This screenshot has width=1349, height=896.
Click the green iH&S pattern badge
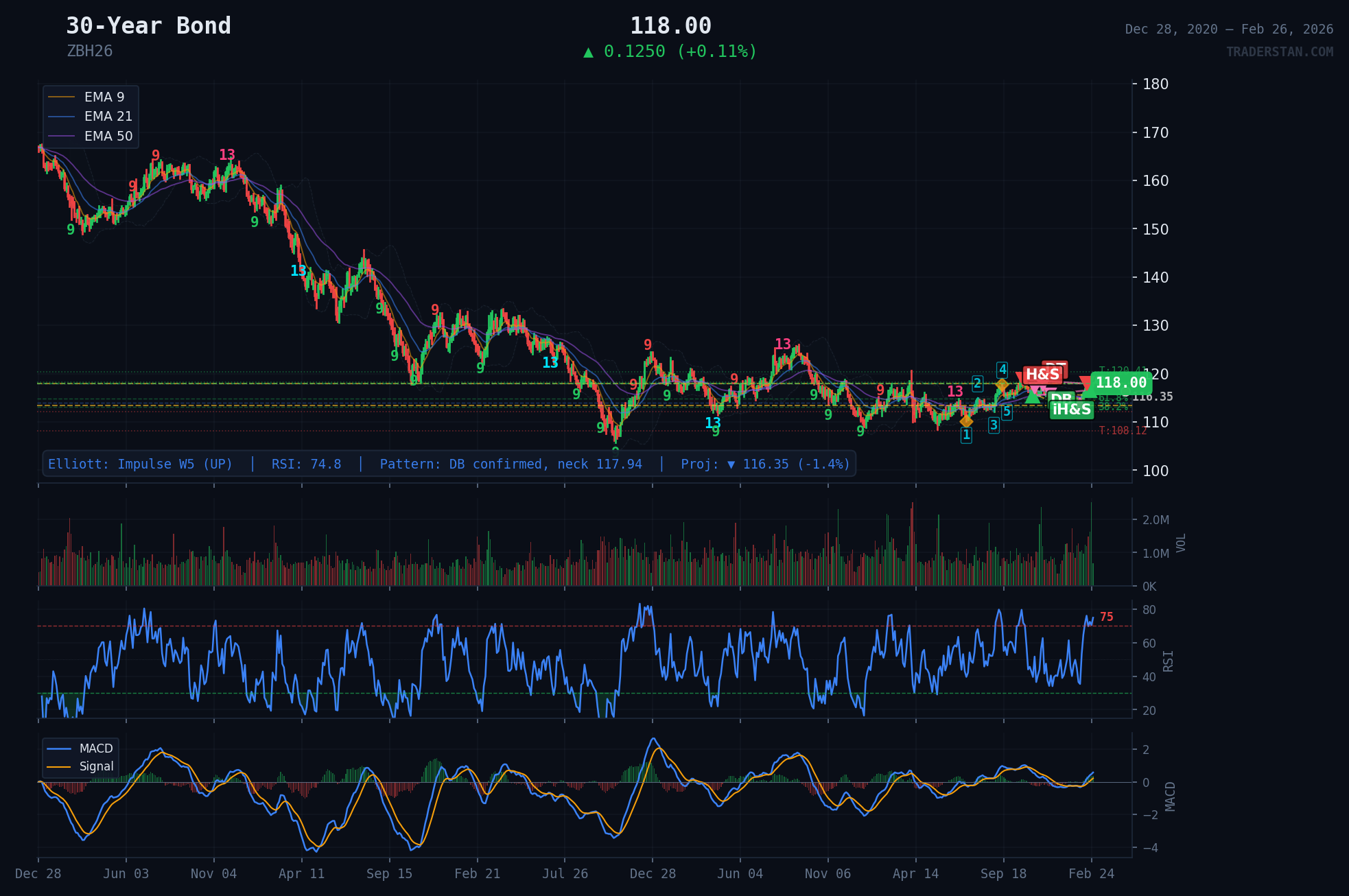pos(1071,410)
